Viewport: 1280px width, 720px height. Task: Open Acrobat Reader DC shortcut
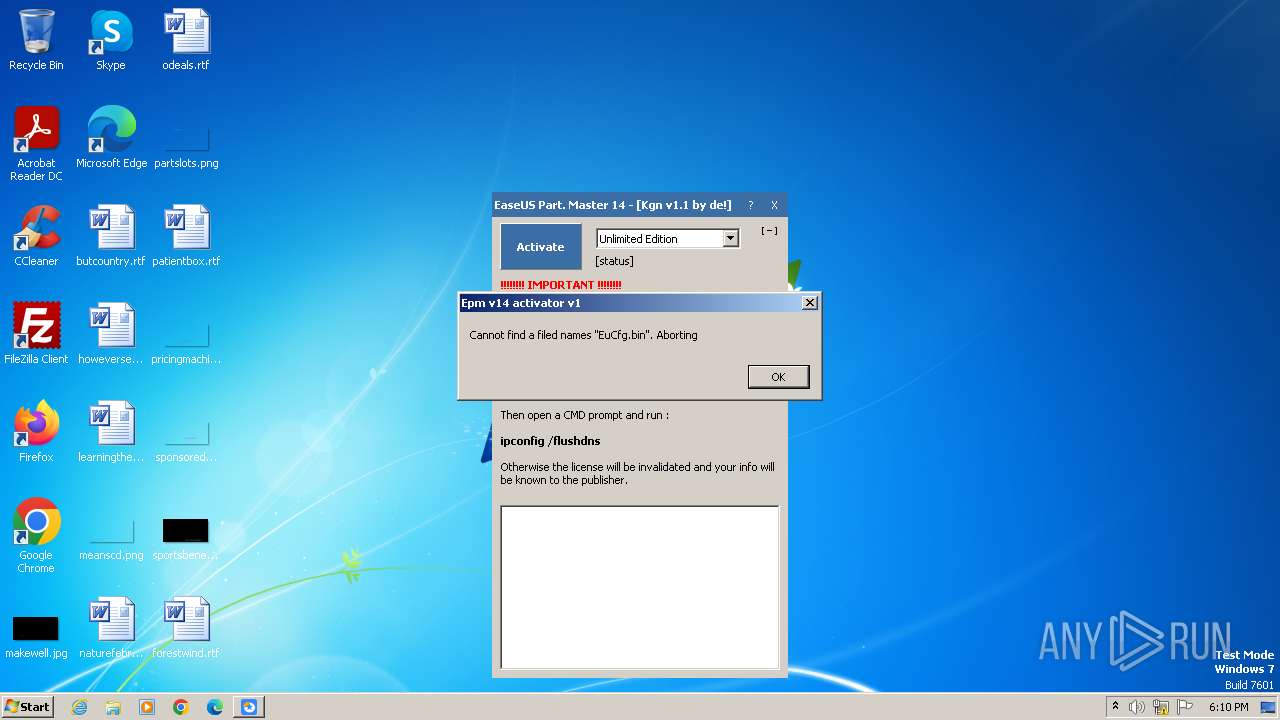tap(36, 144)
